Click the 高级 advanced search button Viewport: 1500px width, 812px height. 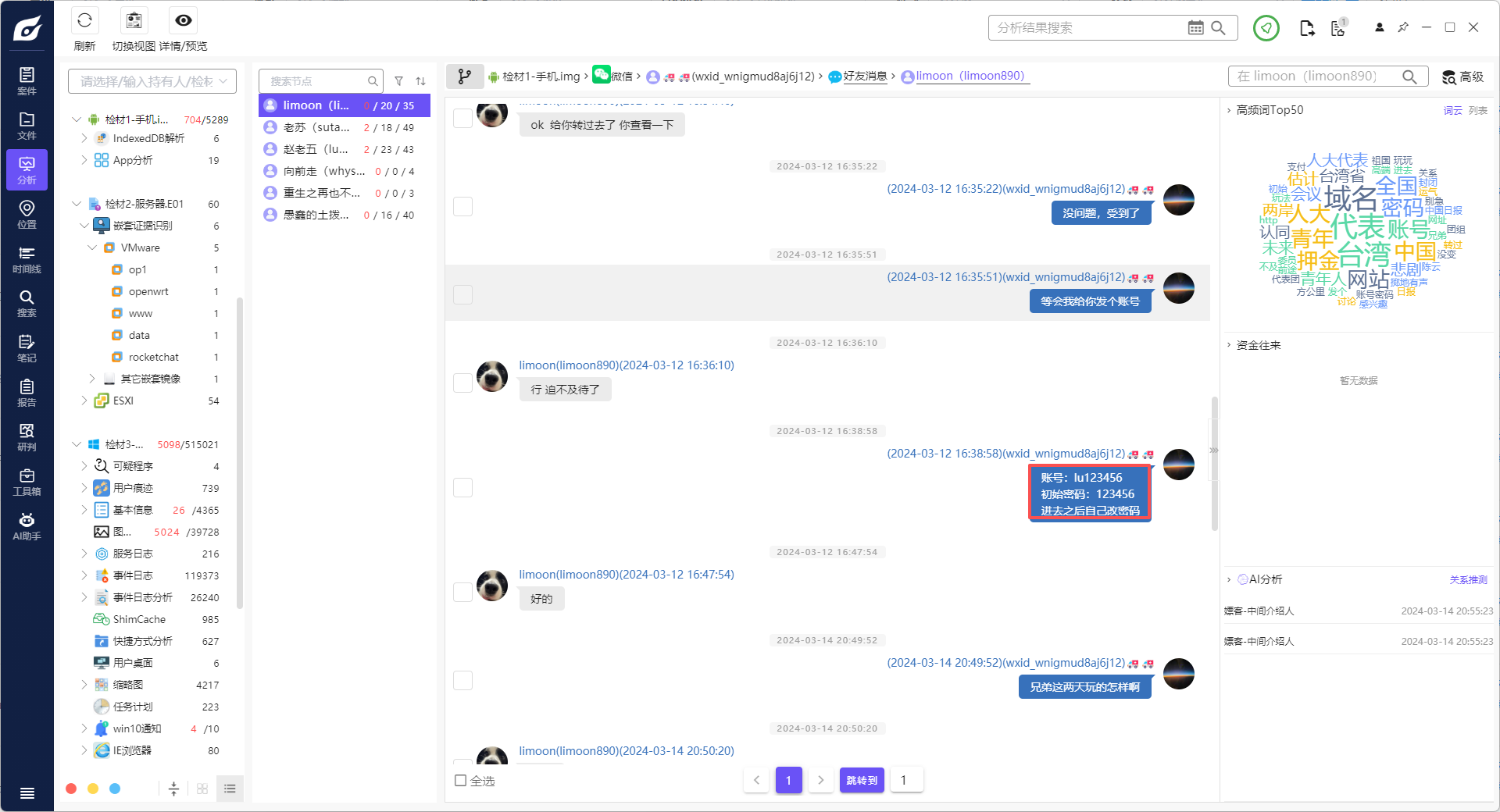coord(1462,77)
